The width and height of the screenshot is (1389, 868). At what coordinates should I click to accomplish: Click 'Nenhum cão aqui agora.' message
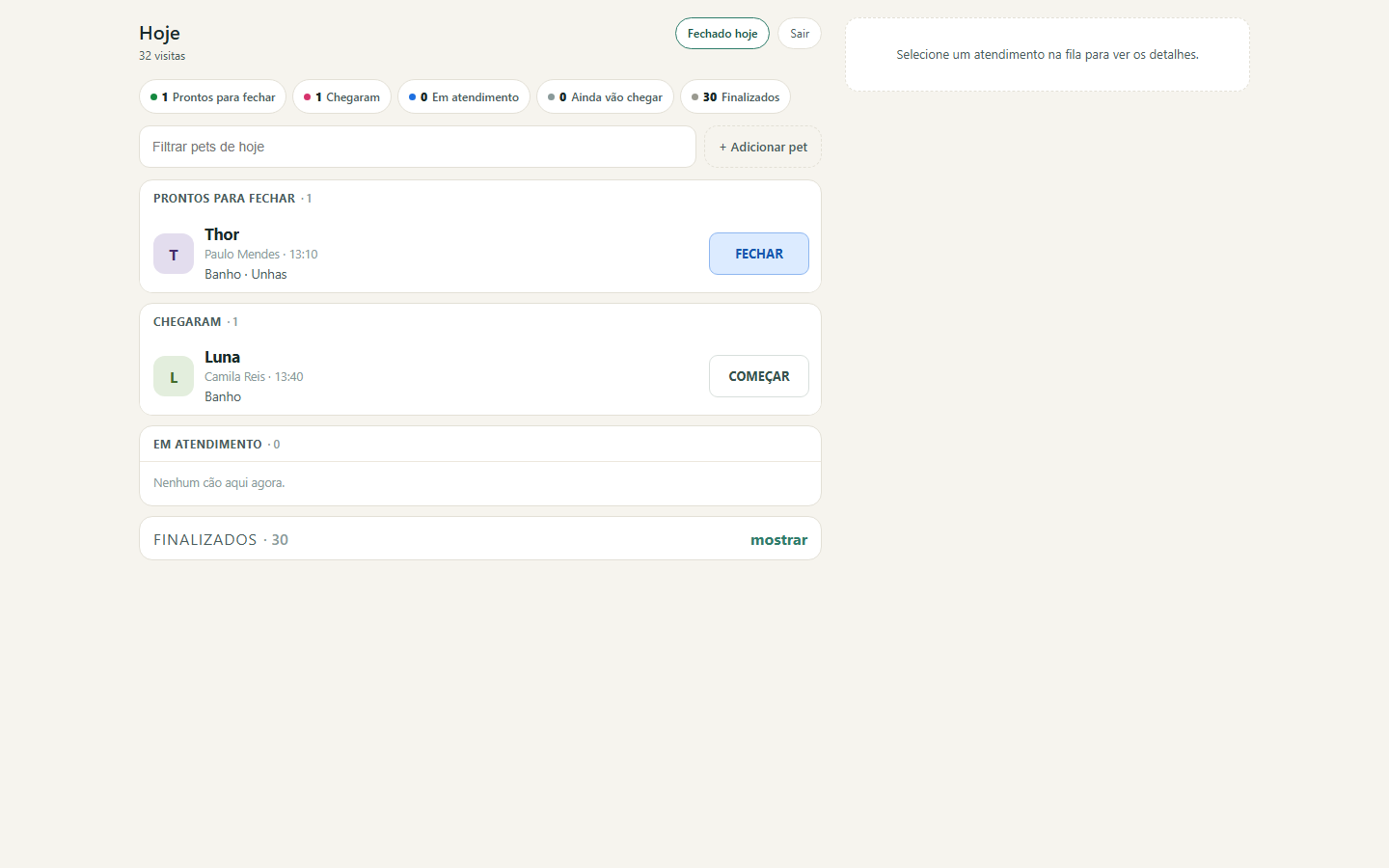[x=219, y=482]
